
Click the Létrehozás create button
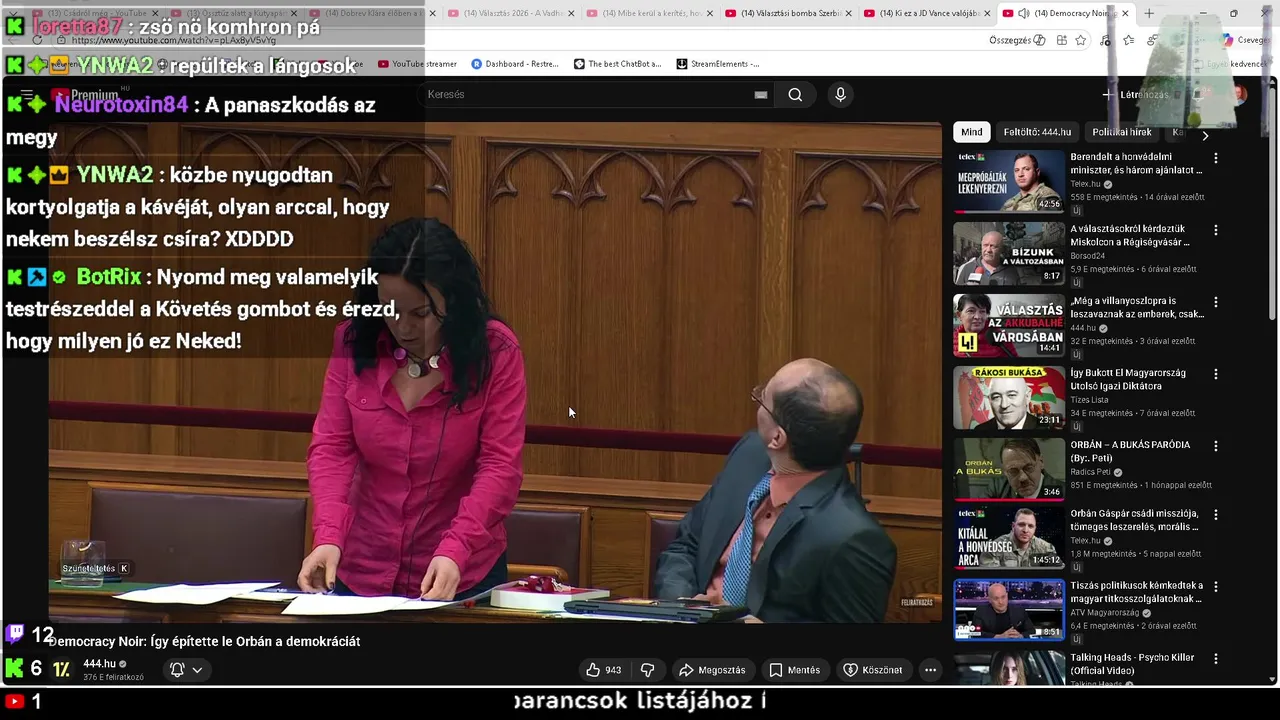tap(1136, 95)
